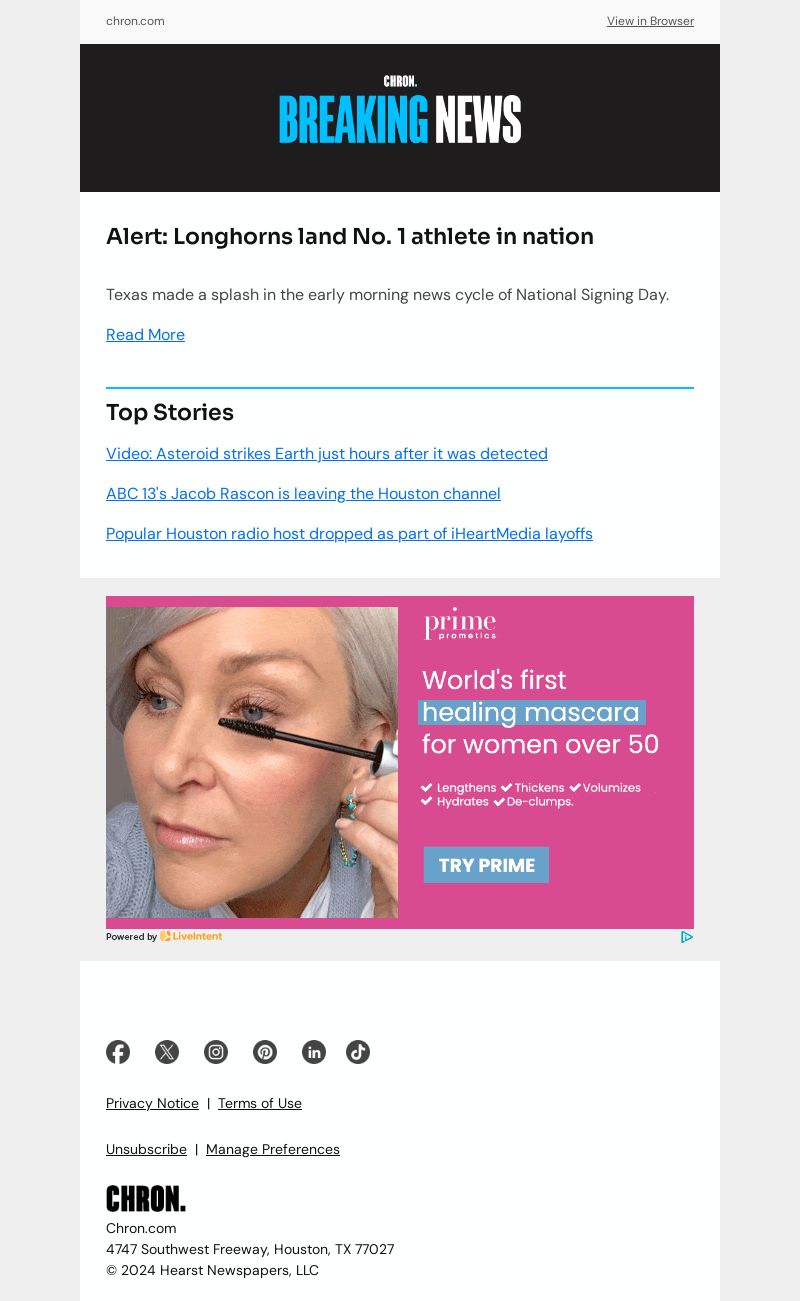Open the asteroid strikes Earth video story

(x=327, y=454)
